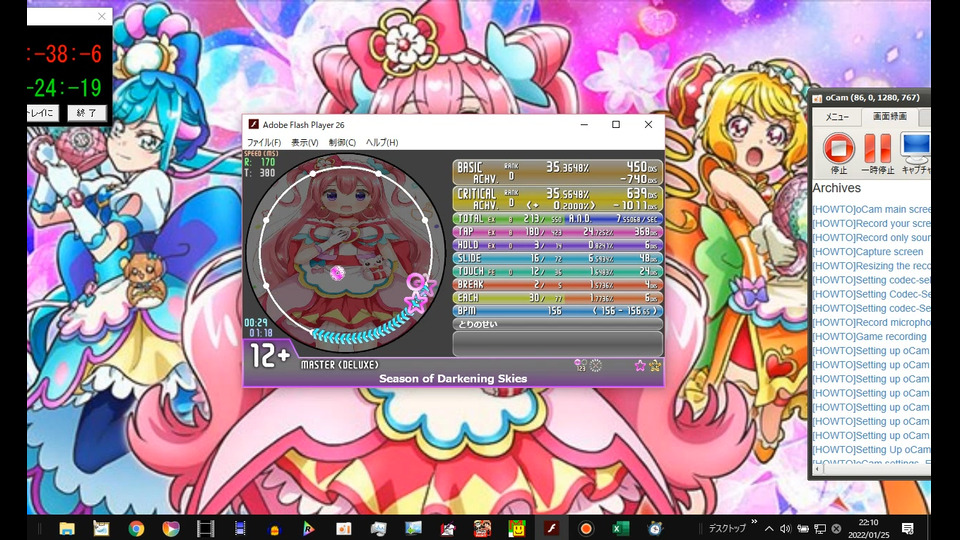The width and height of the screenshot is (960, 540).
Task: Open the メニュー tab in oCam
Action: tap(837, 117)
